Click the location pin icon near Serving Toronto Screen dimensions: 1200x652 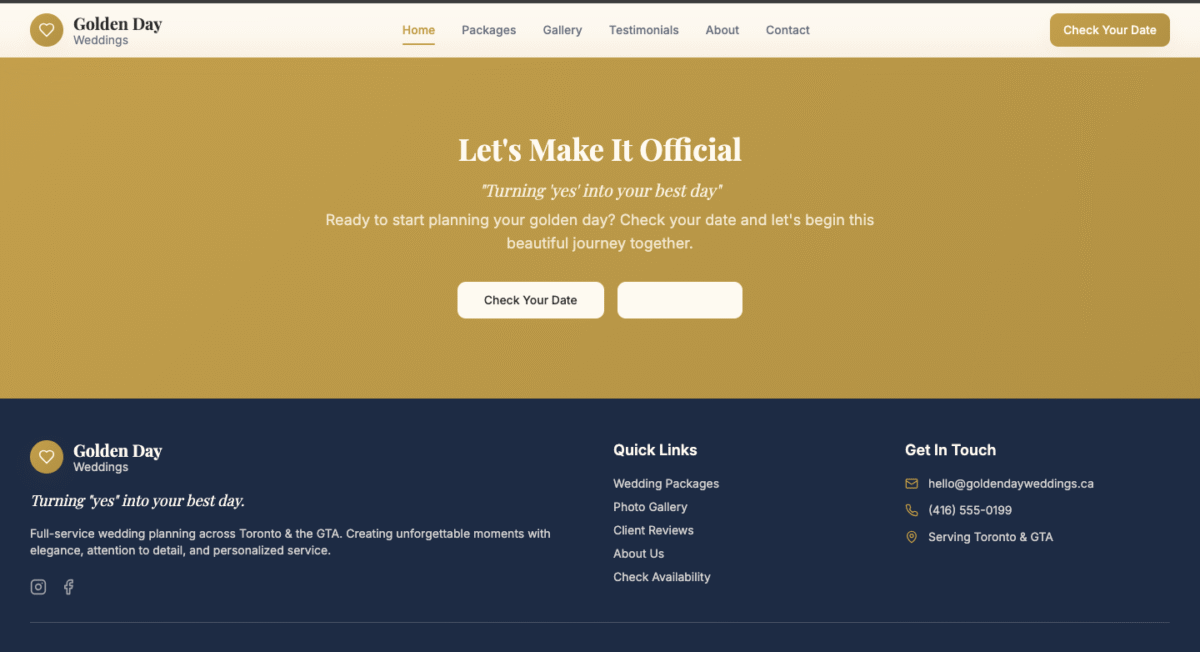911,537
